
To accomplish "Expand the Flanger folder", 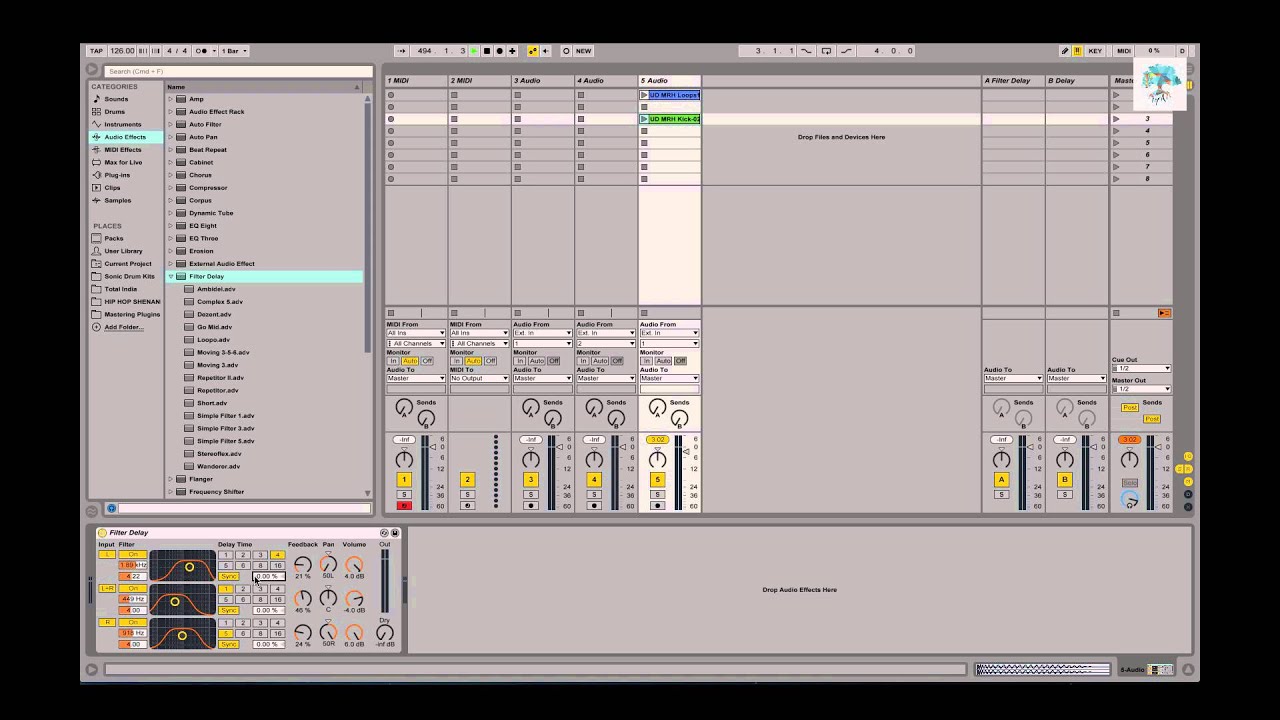I will [x=171, y=479].
